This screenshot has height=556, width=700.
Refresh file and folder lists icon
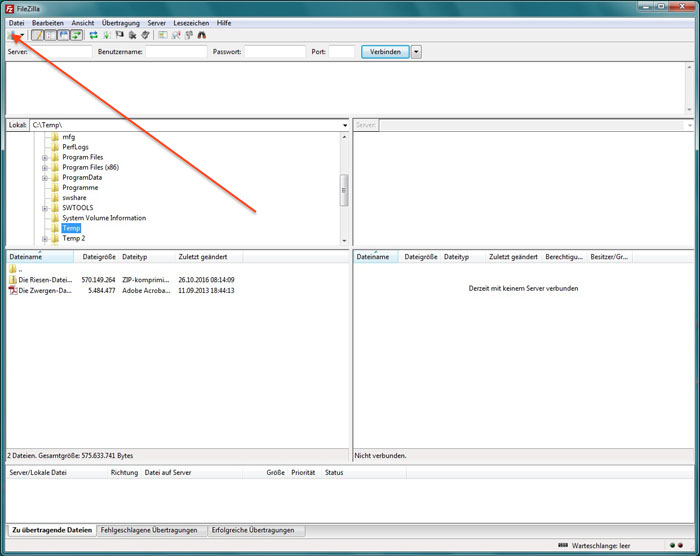coord(93,35)
